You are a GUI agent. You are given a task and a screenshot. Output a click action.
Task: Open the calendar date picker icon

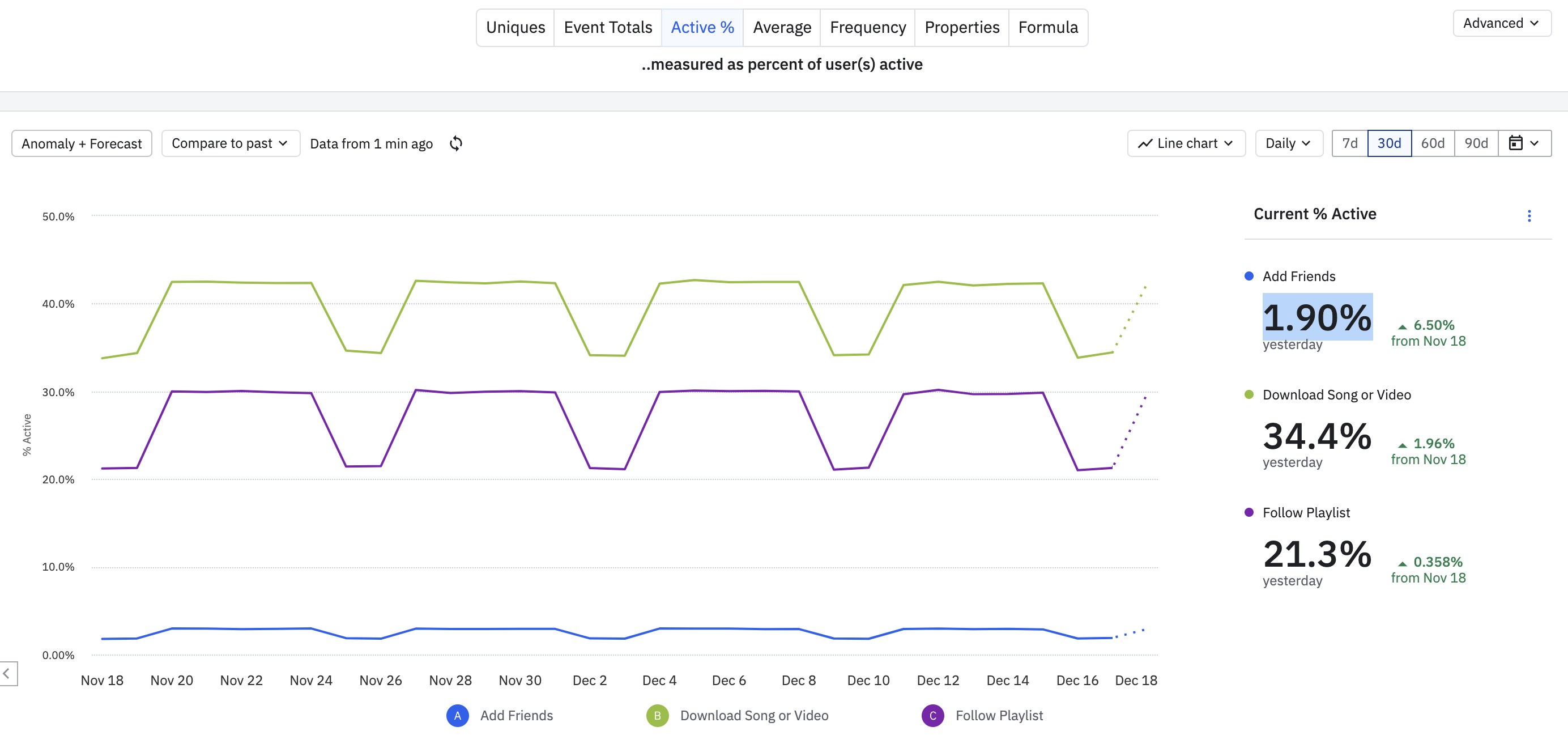pyautogui.click(x=1516, y=143)
